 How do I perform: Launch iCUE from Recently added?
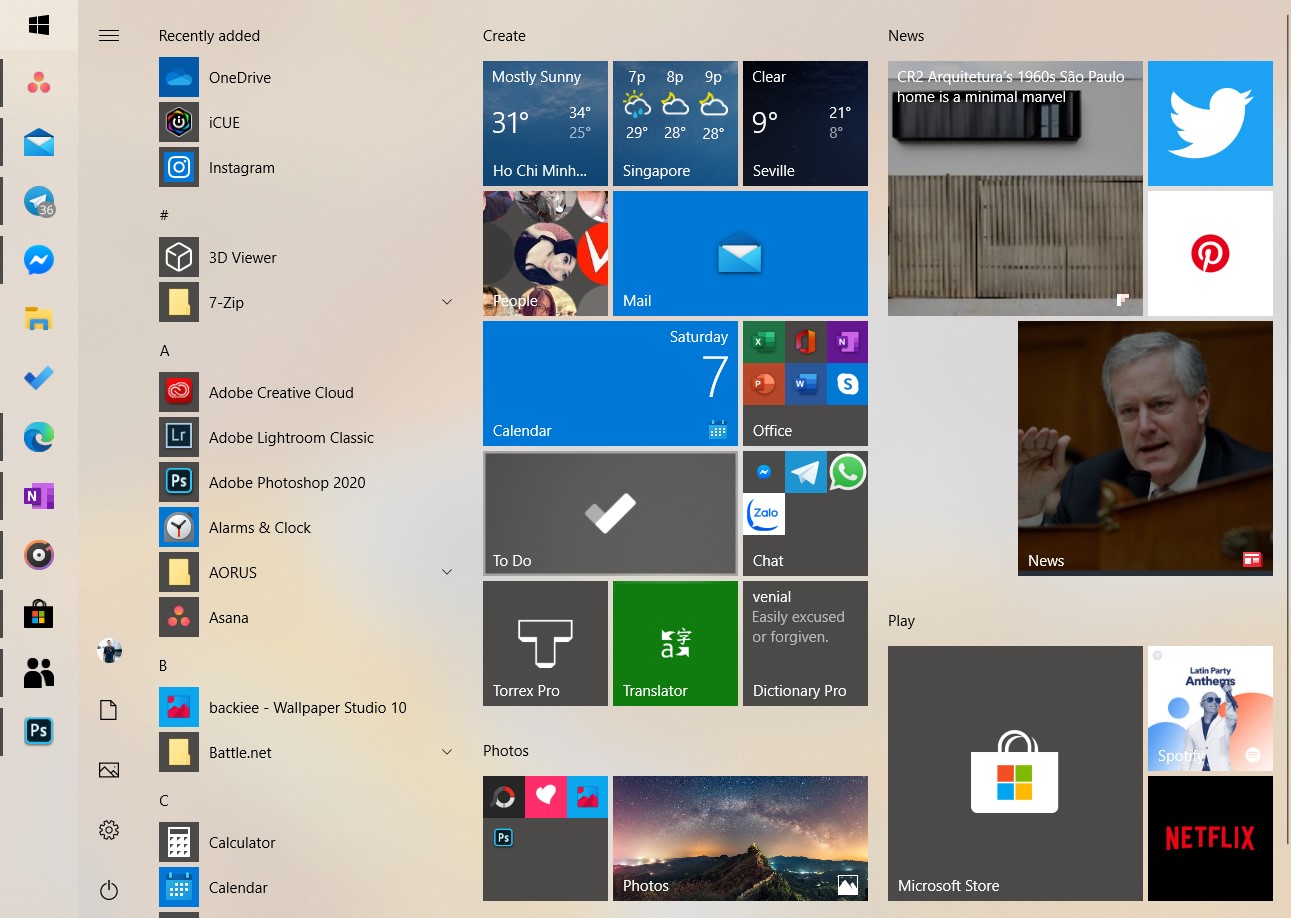[223, 122]
